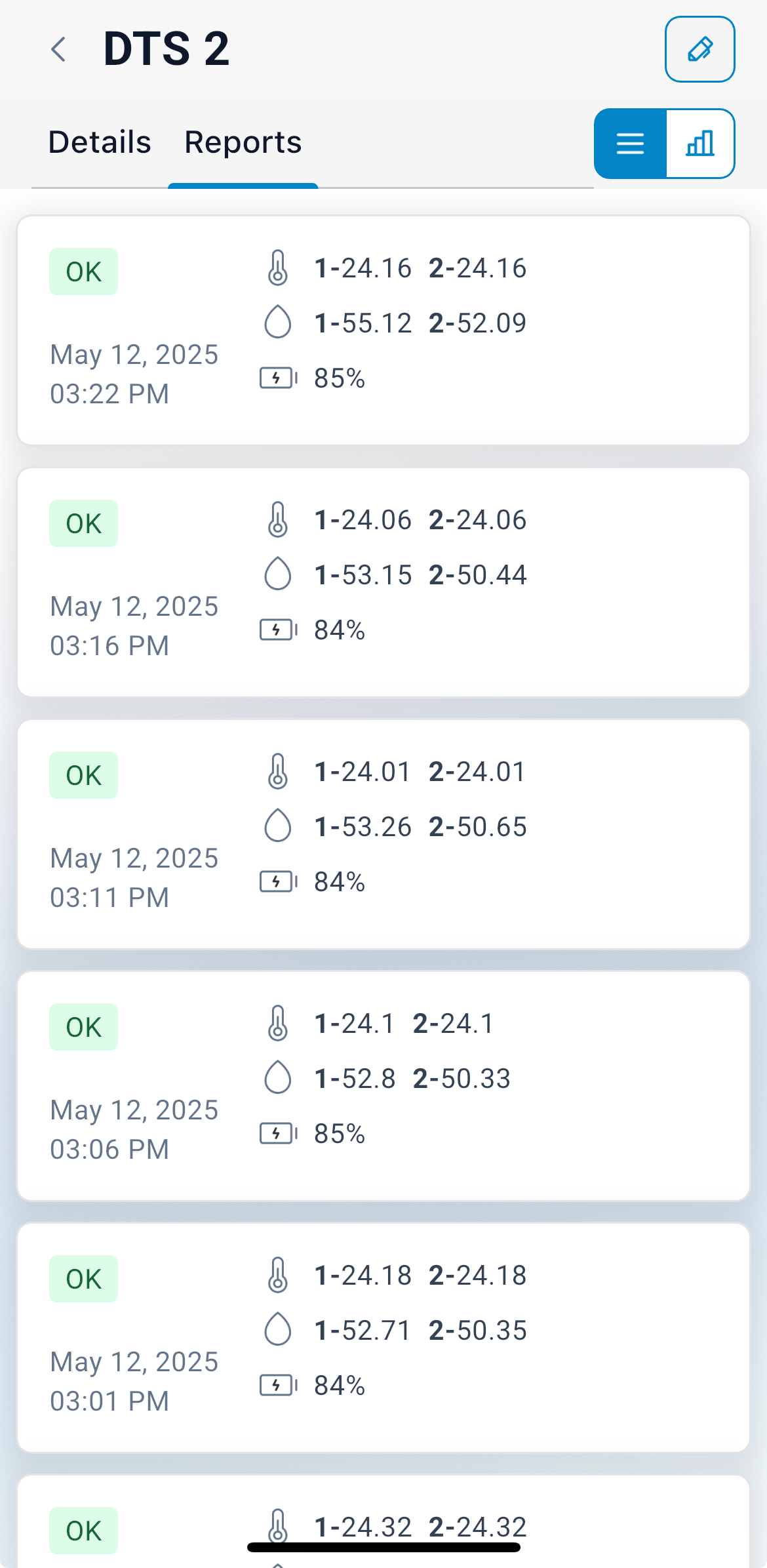Open the Details tab

(x=100, y=142)
